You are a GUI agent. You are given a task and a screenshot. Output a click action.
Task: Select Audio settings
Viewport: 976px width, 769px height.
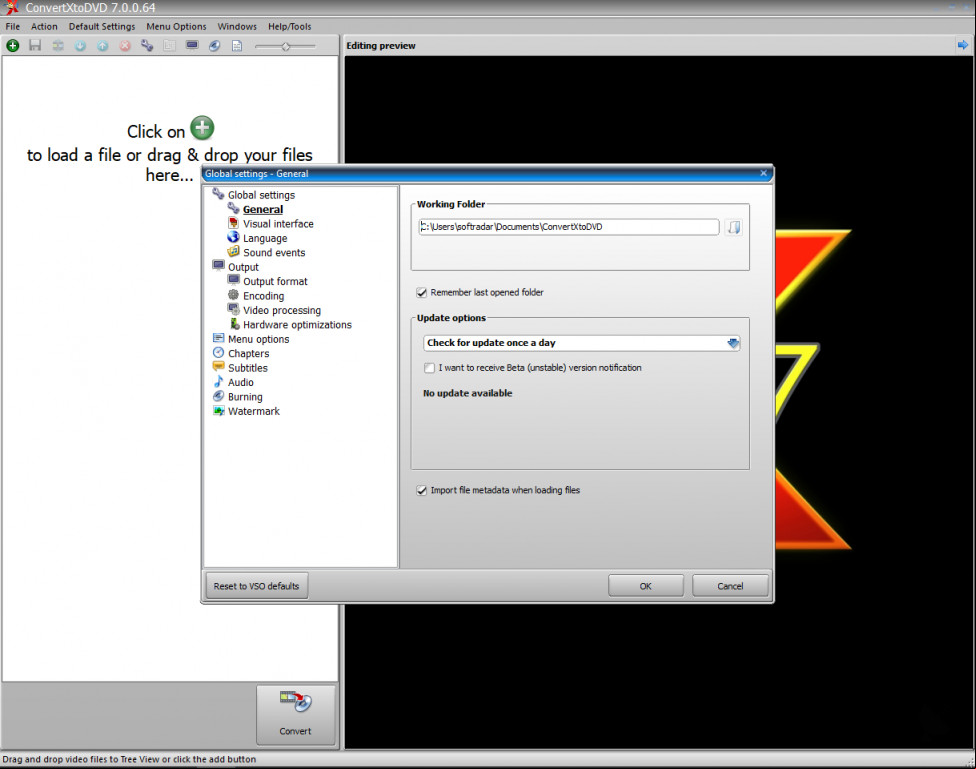(241, 382)
